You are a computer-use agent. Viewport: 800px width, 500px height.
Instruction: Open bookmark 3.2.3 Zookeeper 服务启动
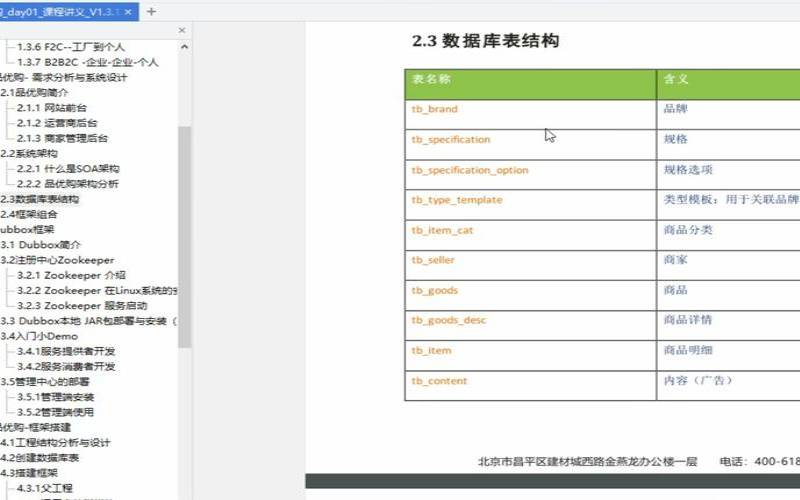82,306
